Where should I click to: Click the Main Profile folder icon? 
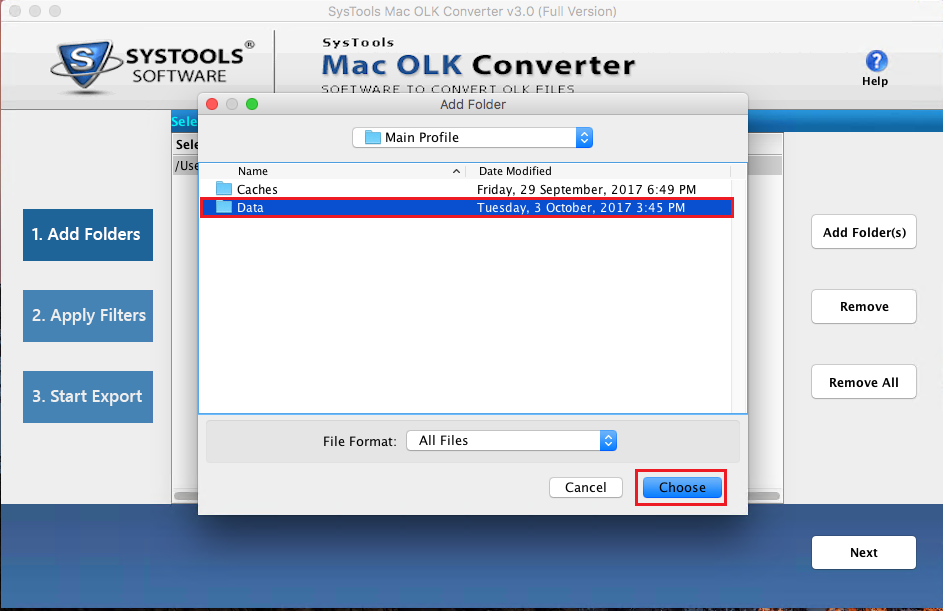[x=373, y=138]
